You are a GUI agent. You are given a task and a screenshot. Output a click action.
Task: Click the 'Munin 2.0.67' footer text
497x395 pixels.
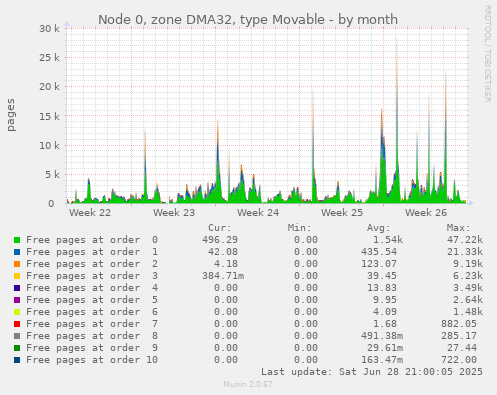tap(248, 384)
